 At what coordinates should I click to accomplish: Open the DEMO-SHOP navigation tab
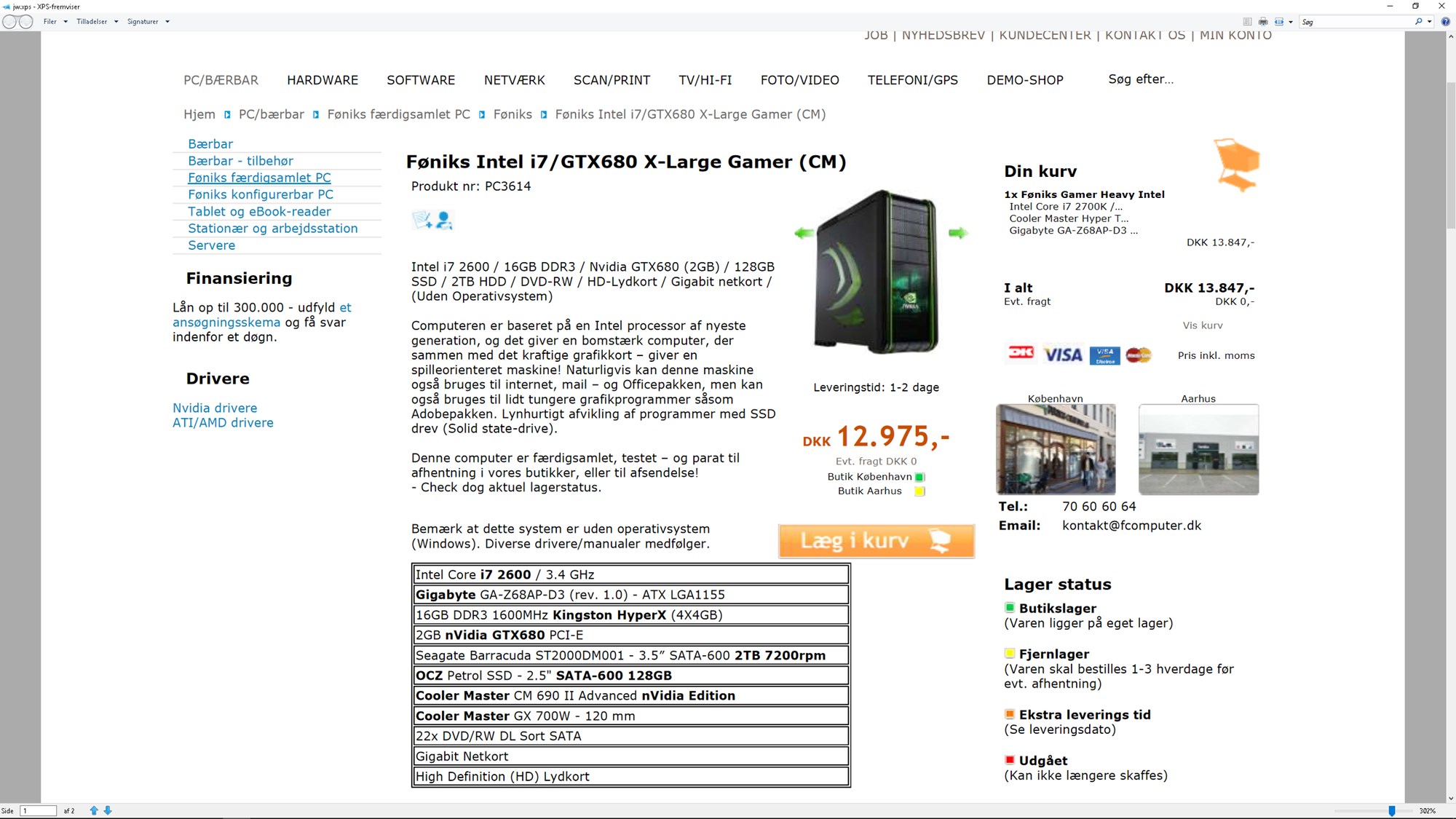click(x=1025, y=80)
